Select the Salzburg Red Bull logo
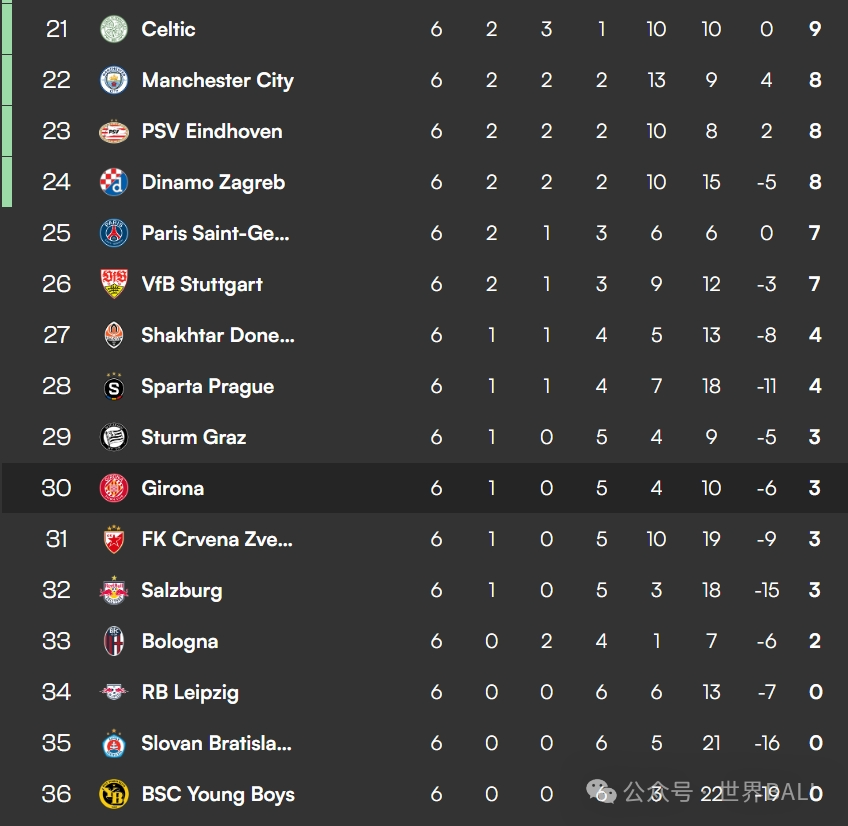The image size is (848, 826). click(x=114, y=590)
